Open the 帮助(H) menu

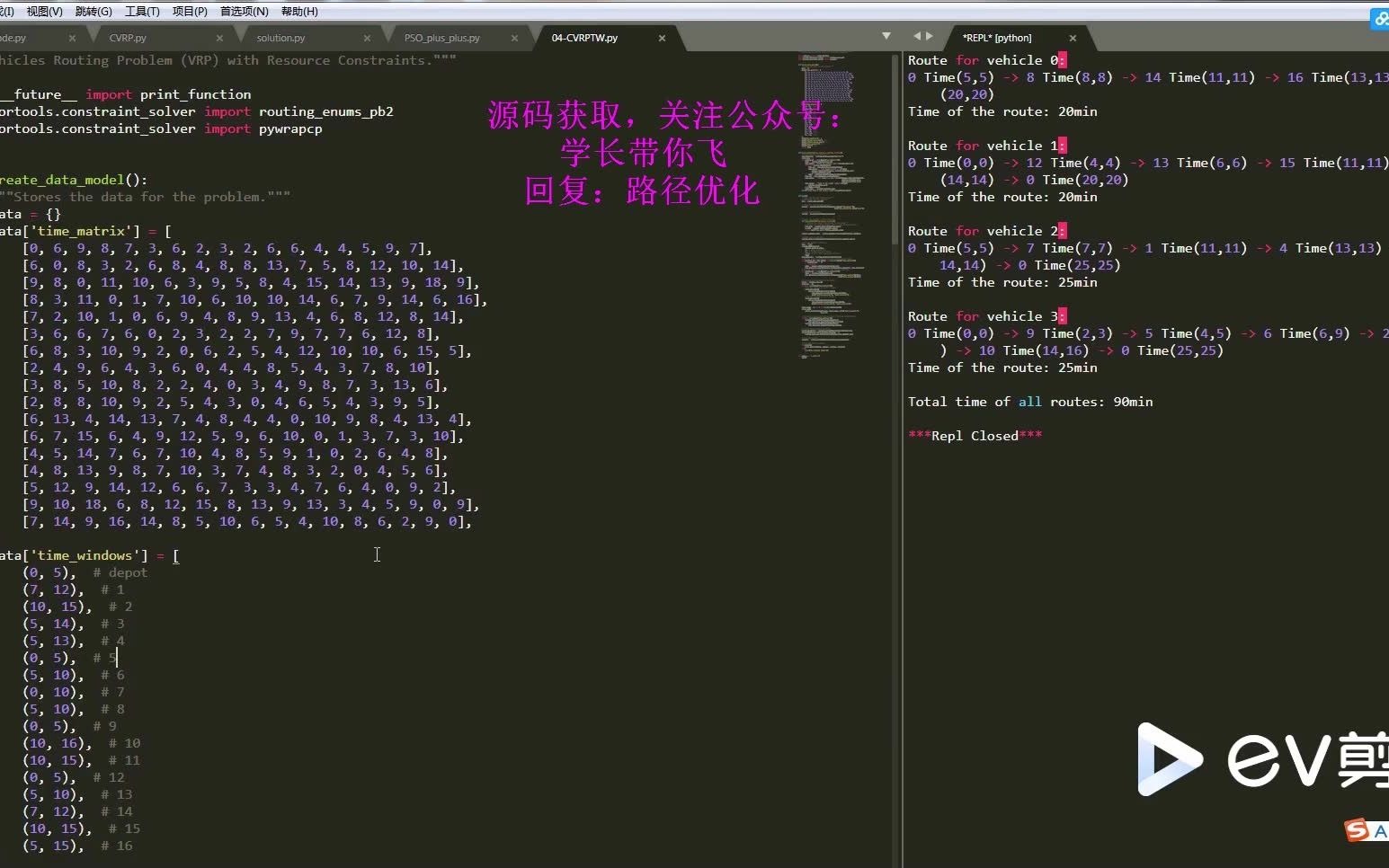point(299,12)
